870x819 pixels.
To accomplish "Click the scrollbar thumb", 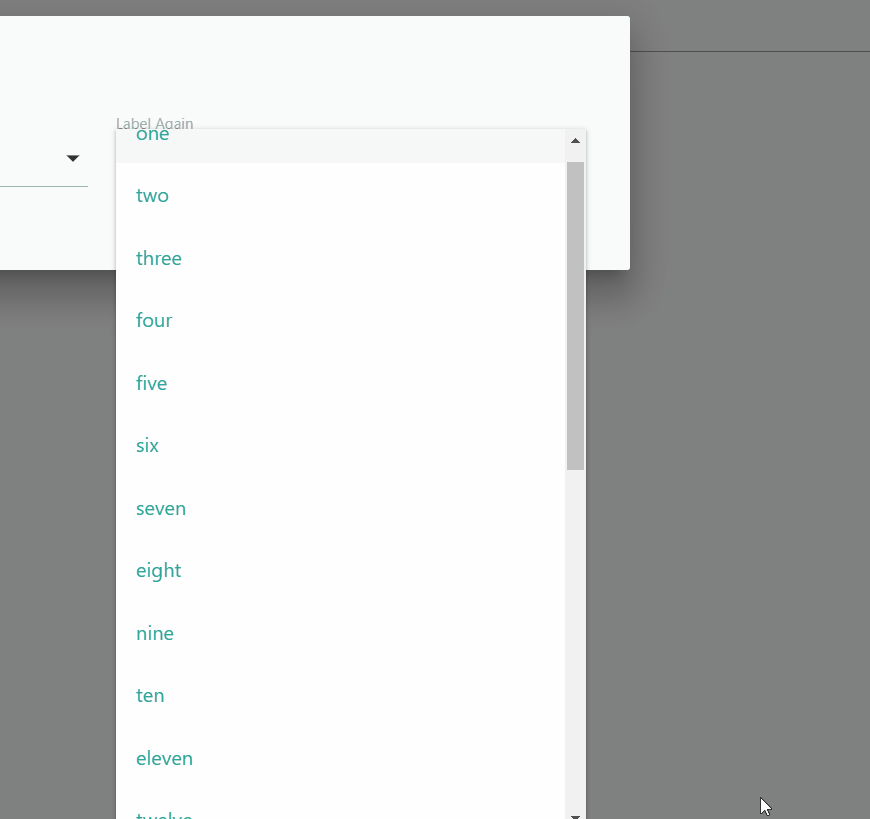I will (576, 310).
